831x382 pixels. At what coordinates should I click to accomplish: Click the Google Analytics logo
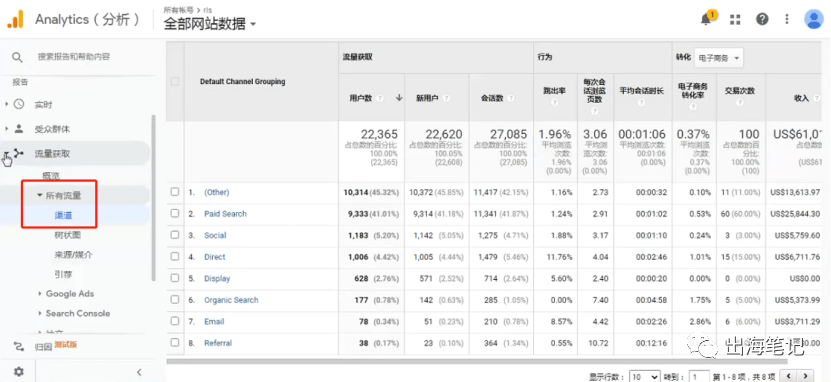click(x=15, y=20)
